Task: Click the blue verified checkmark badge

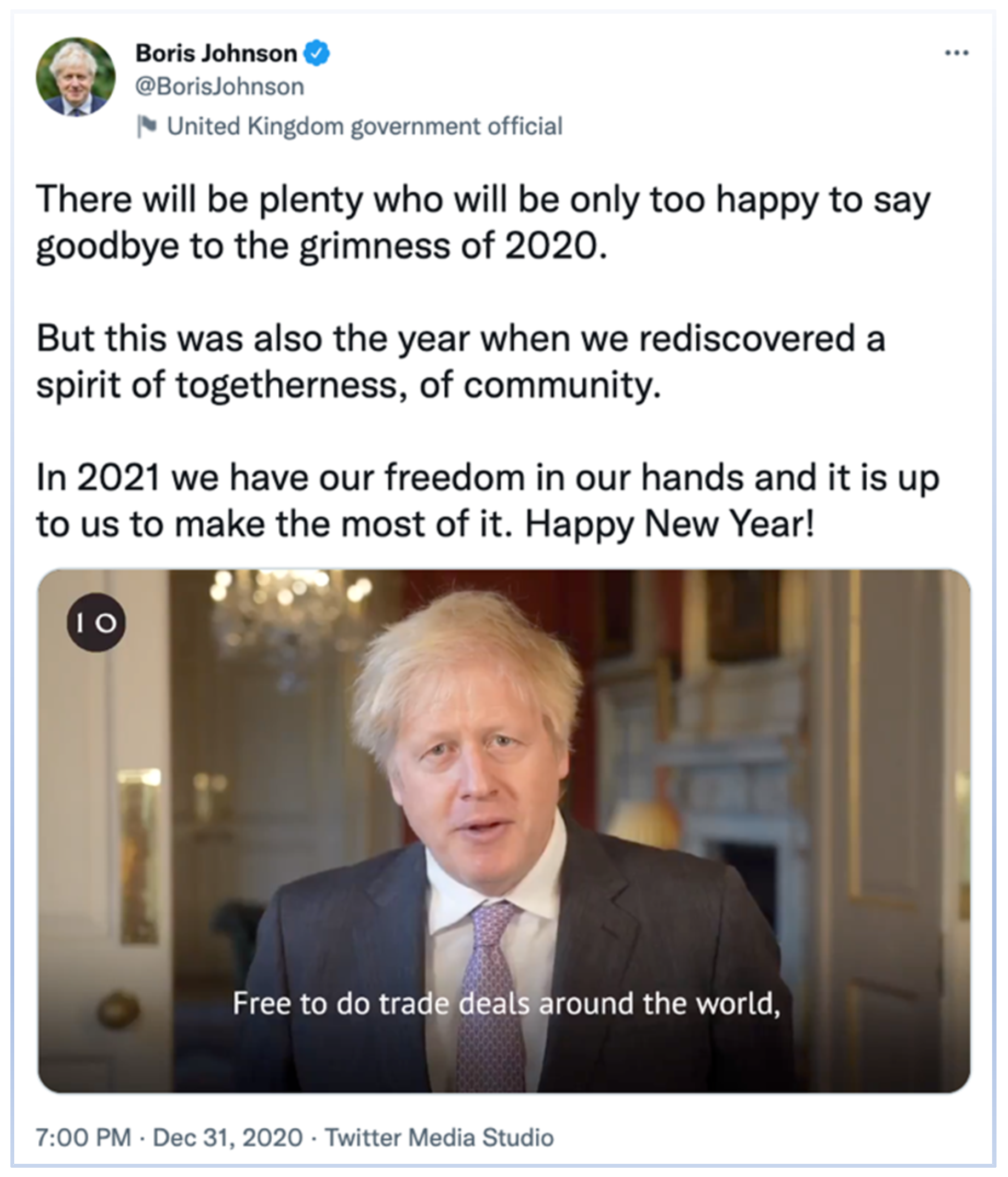Action: click(x=316, y=53)
